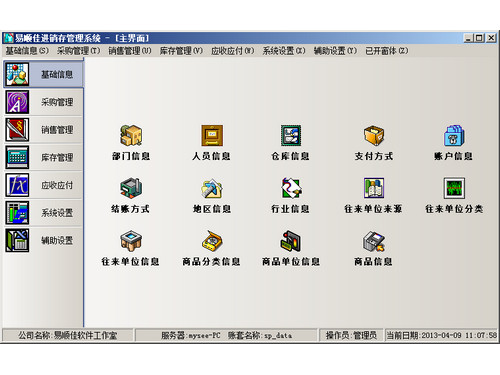The image size is (500, 375).
Task: Minimize the main window
Action: tap(469, 38)
